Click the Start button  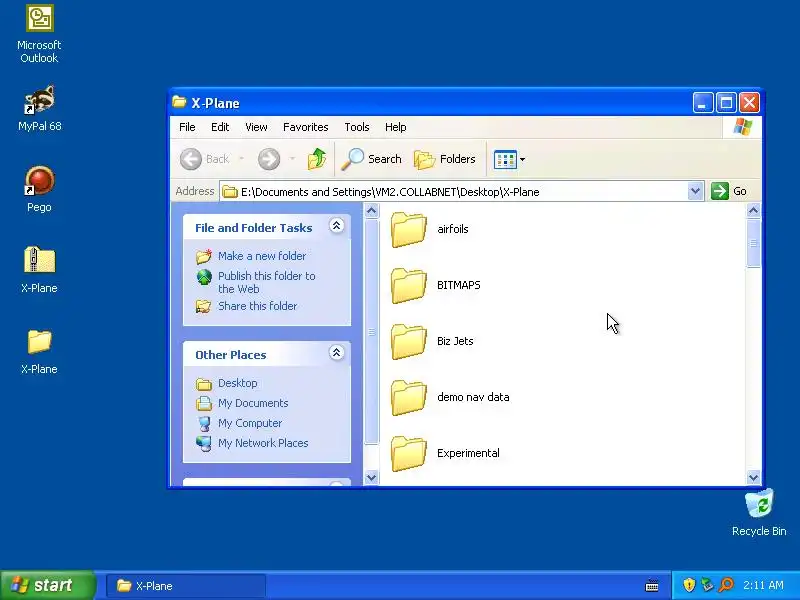click(47, 585)
